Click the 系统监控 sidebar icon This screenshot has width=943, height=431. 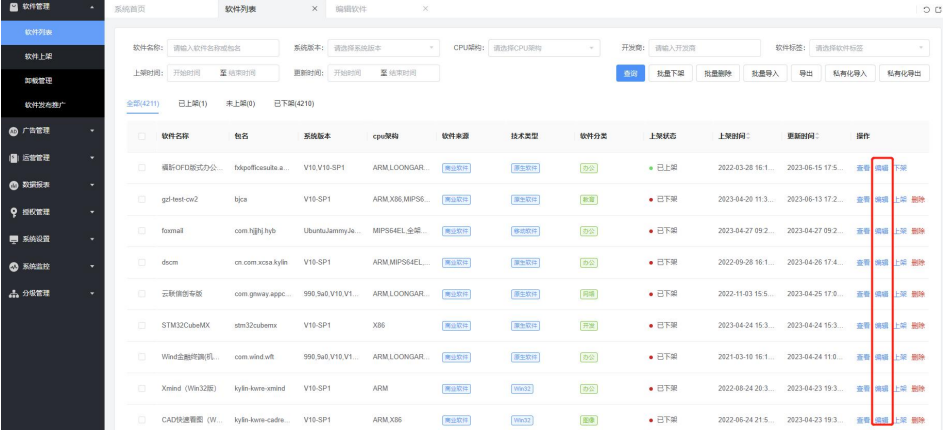[x=13, y=266]
